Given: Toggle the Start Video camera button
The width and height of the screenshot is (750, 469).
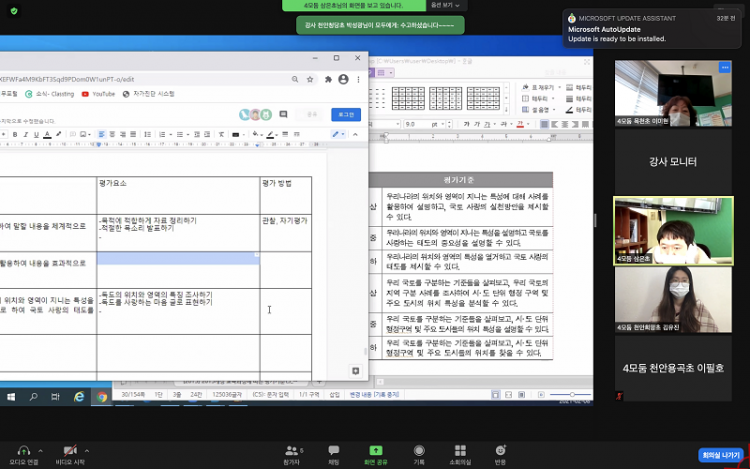Looking at the screenshot, I should 69,453.
